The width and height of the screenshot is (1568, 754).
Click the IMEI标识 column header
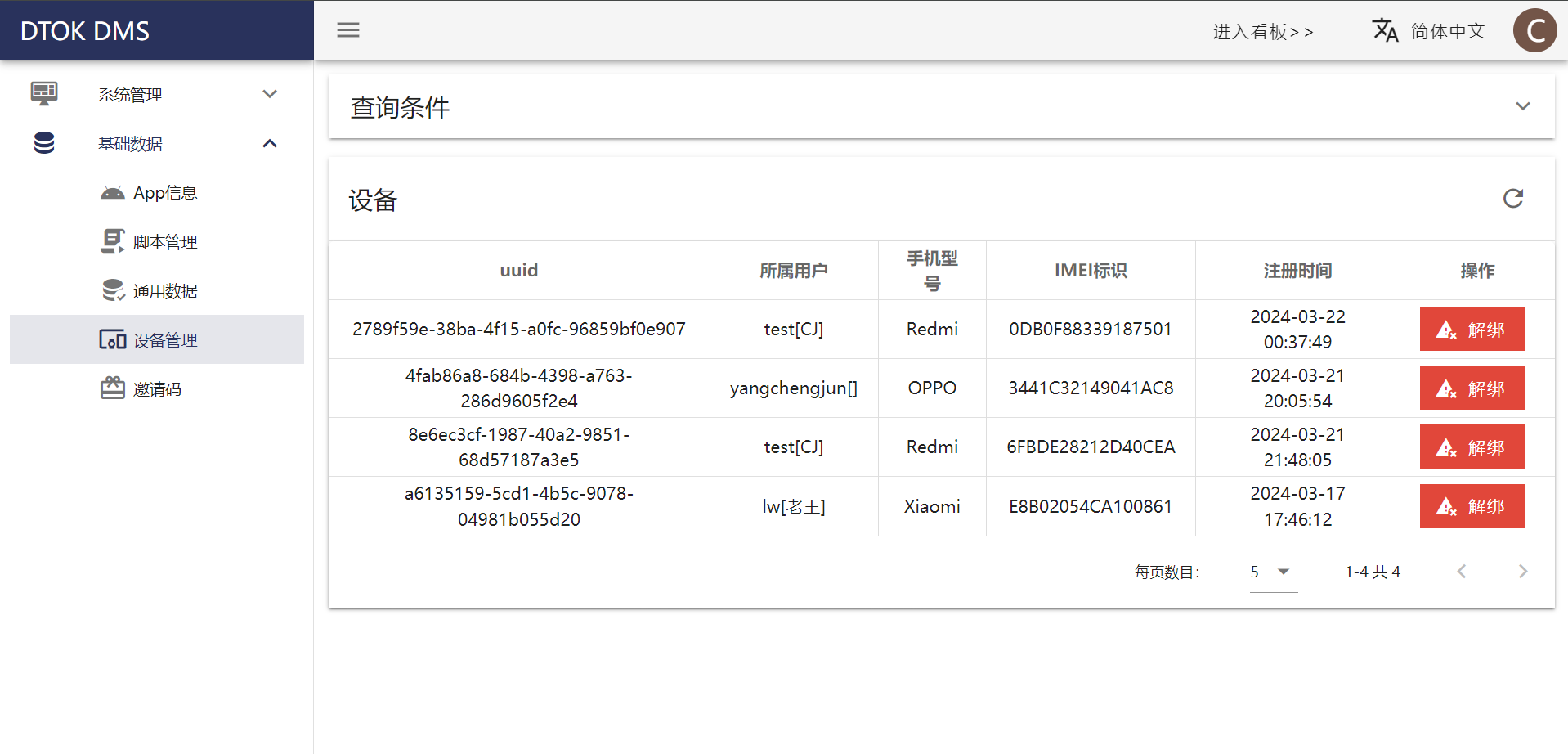coord(1091,270)
